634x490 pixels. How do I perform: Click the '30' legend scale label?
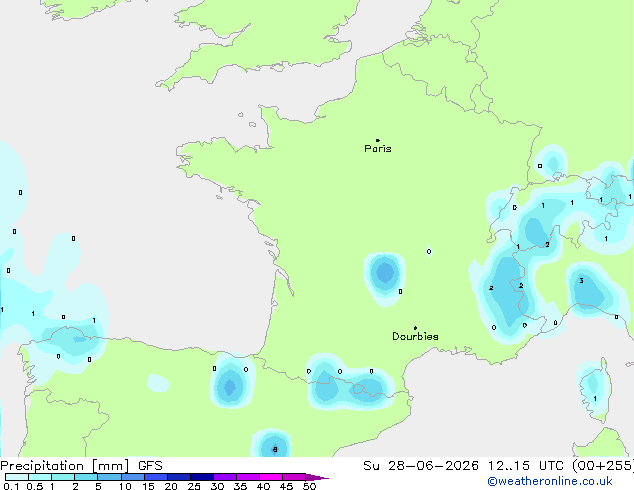[217, 486]
